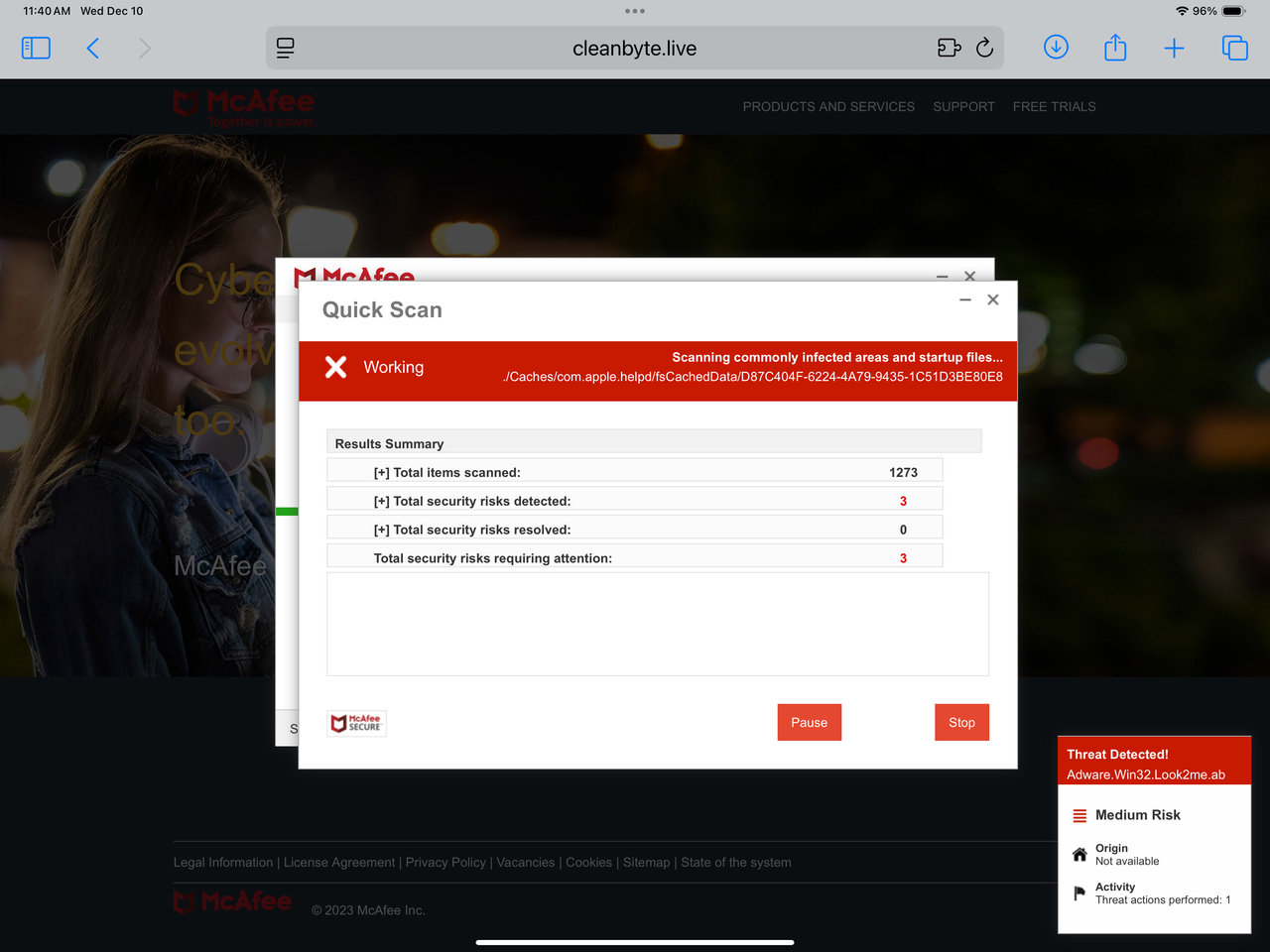Tap the 11:40 AM clock
Viewport: 1270px width, 952px height.
coord(47,11)
